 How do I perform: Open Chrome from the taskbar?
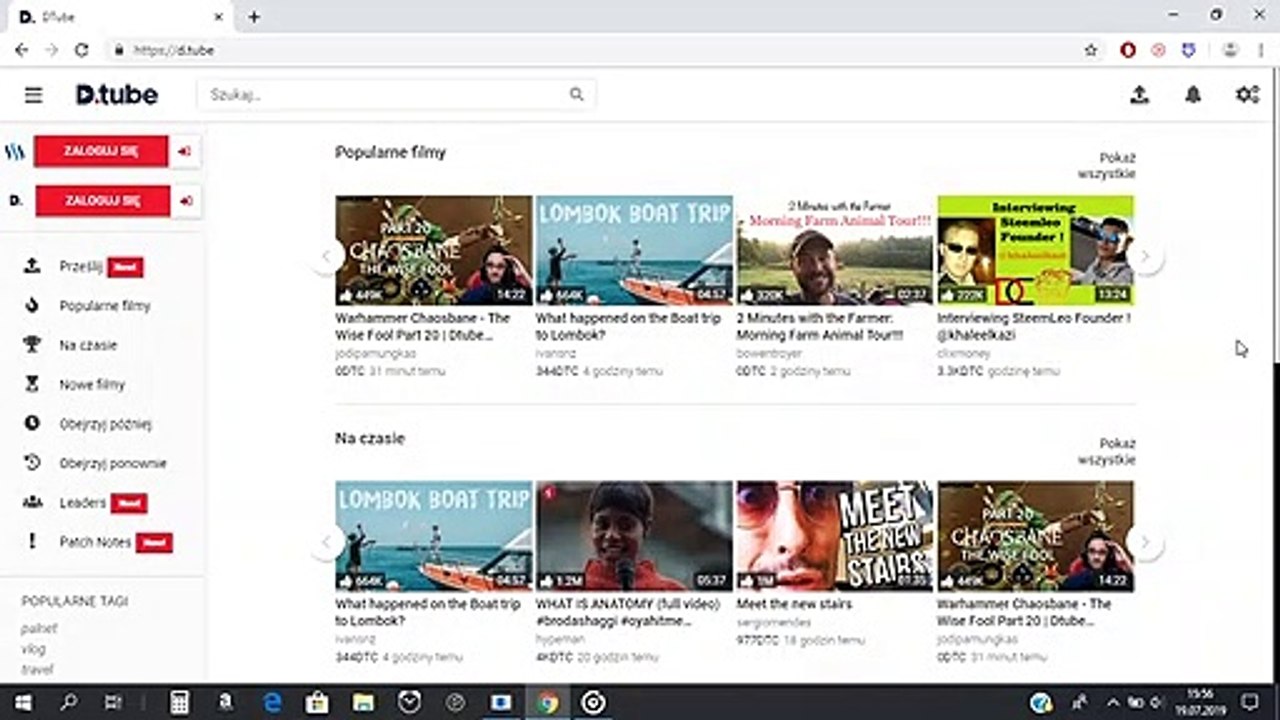coord(547,702)
